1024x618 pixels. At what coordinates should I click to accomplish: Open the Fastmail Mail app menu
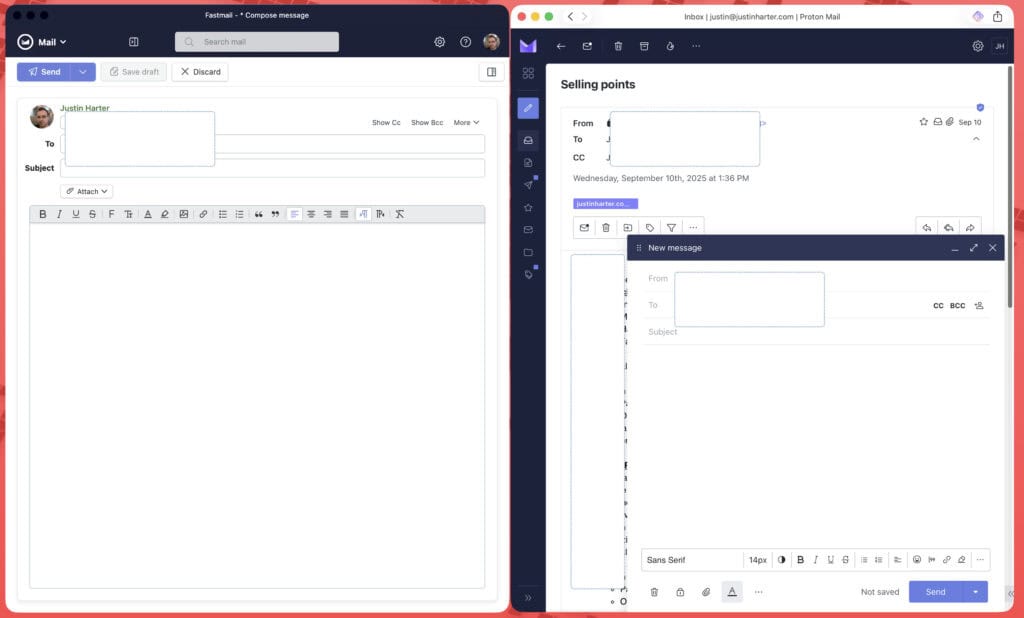pos(41,42)
